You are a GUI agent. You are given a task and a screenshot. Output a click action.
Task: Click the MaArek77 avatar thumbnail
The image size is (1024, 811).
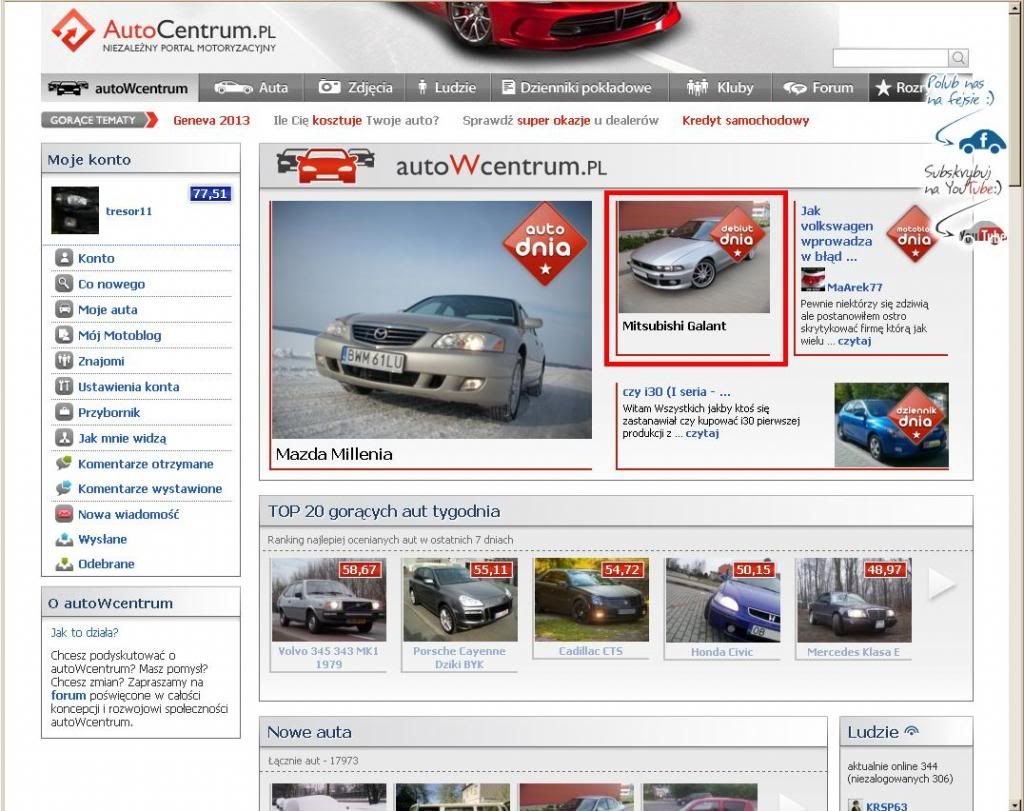point(812,279)
